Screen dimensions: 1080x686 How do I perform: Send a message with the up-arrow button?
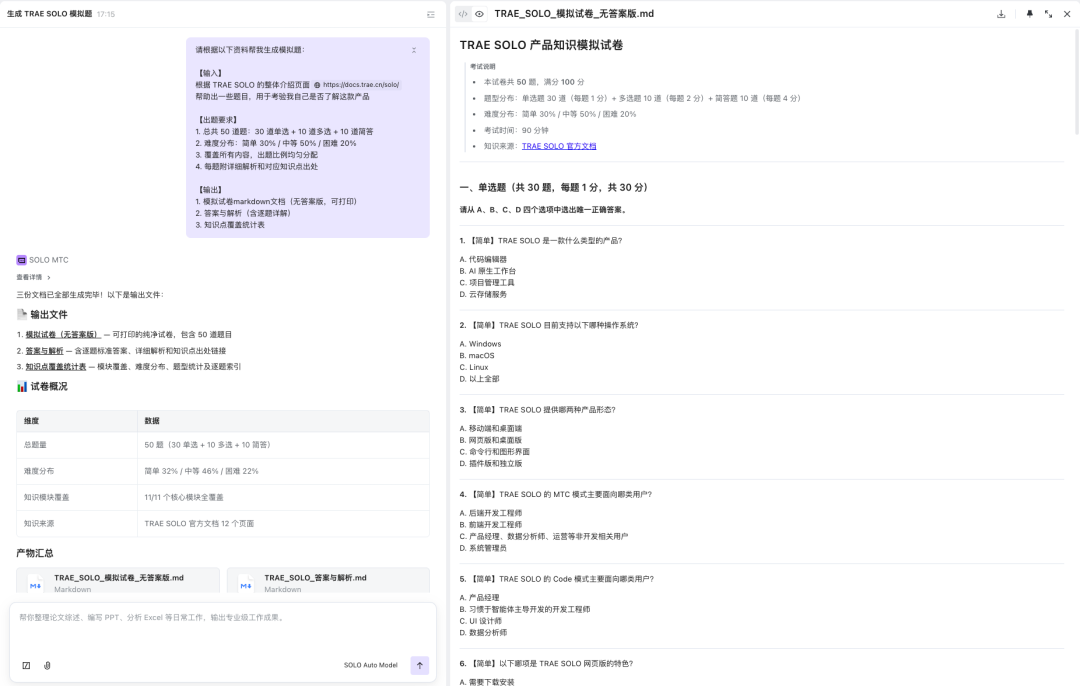point(419,665)
